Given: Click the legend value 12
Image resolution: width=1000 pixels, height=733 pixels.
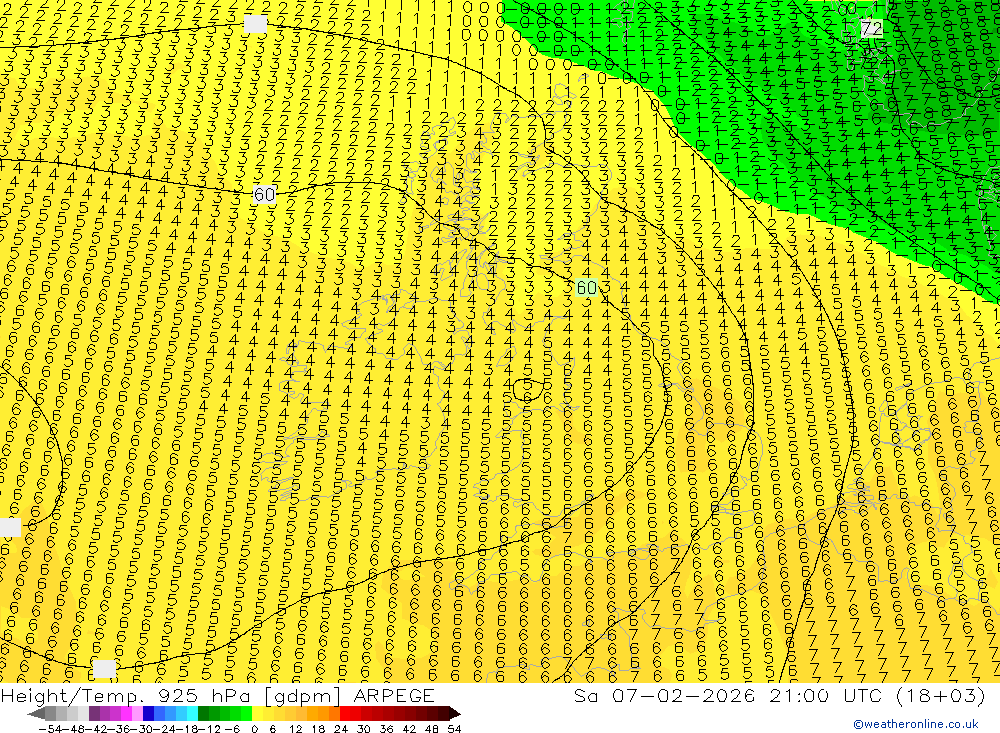Looking at the screenshot, I should point(295,729).
